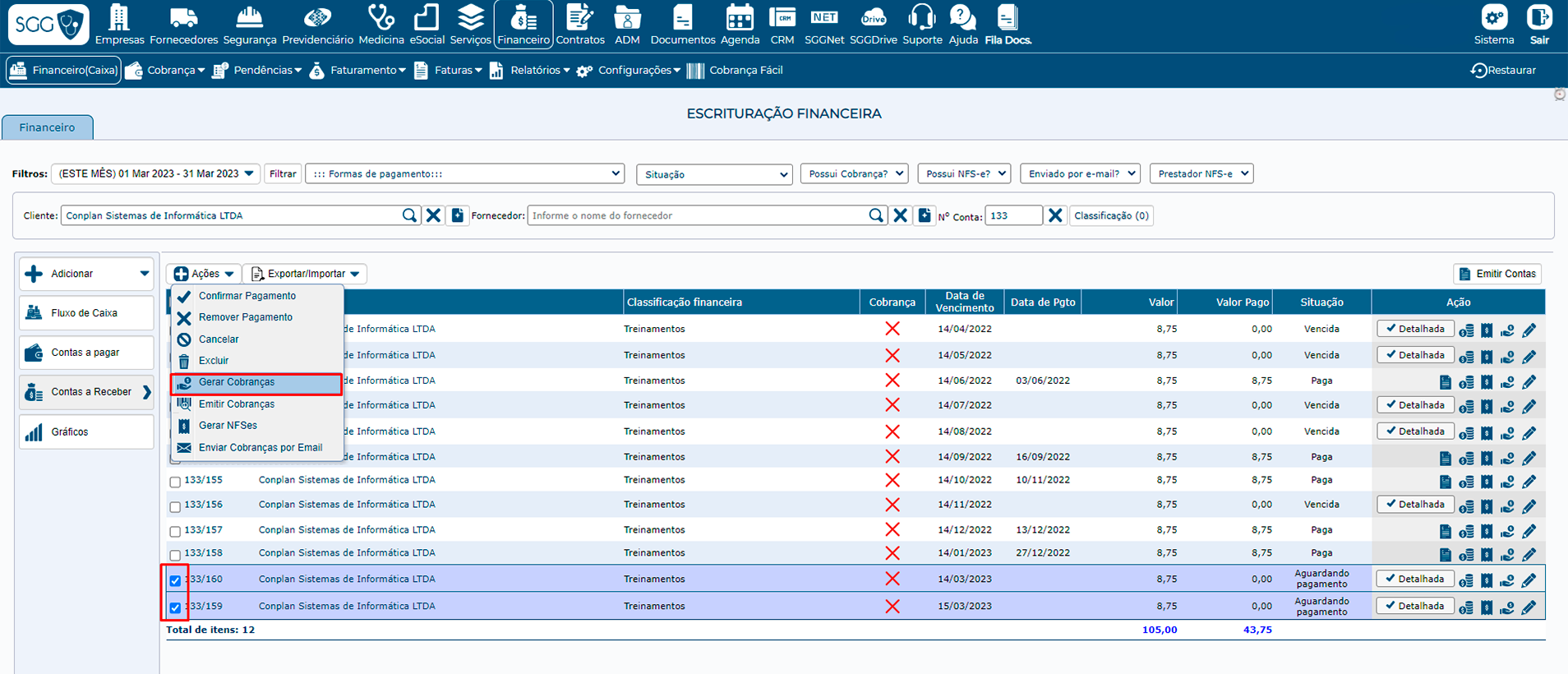Click the Restaurar link
The image size is (1568, 674).
1503,71
